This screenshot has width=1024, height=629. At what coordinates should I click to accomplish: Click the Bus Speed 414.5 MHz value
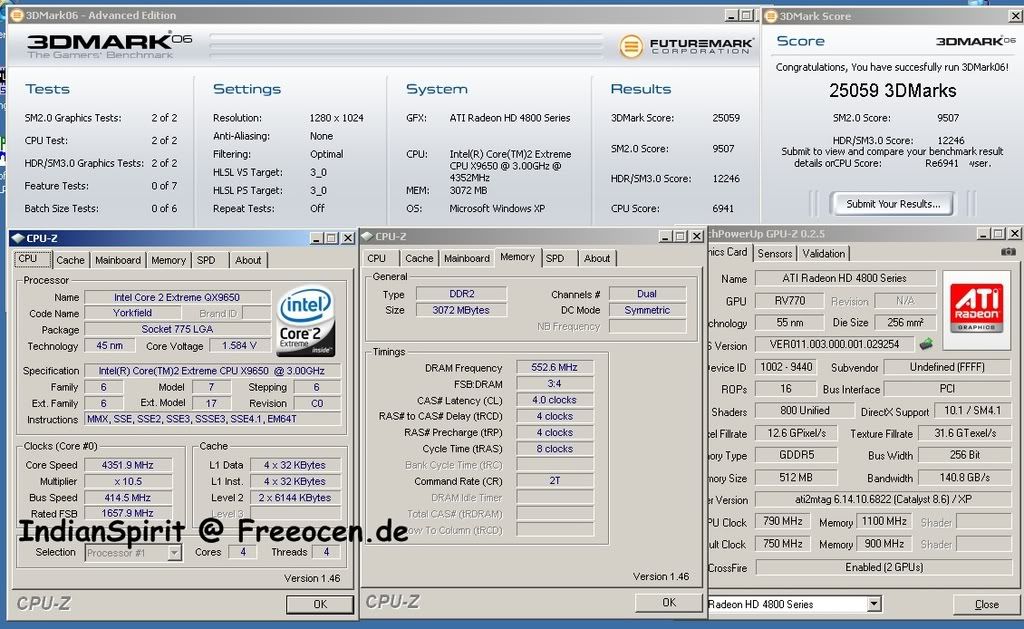(x=127, y=498)
